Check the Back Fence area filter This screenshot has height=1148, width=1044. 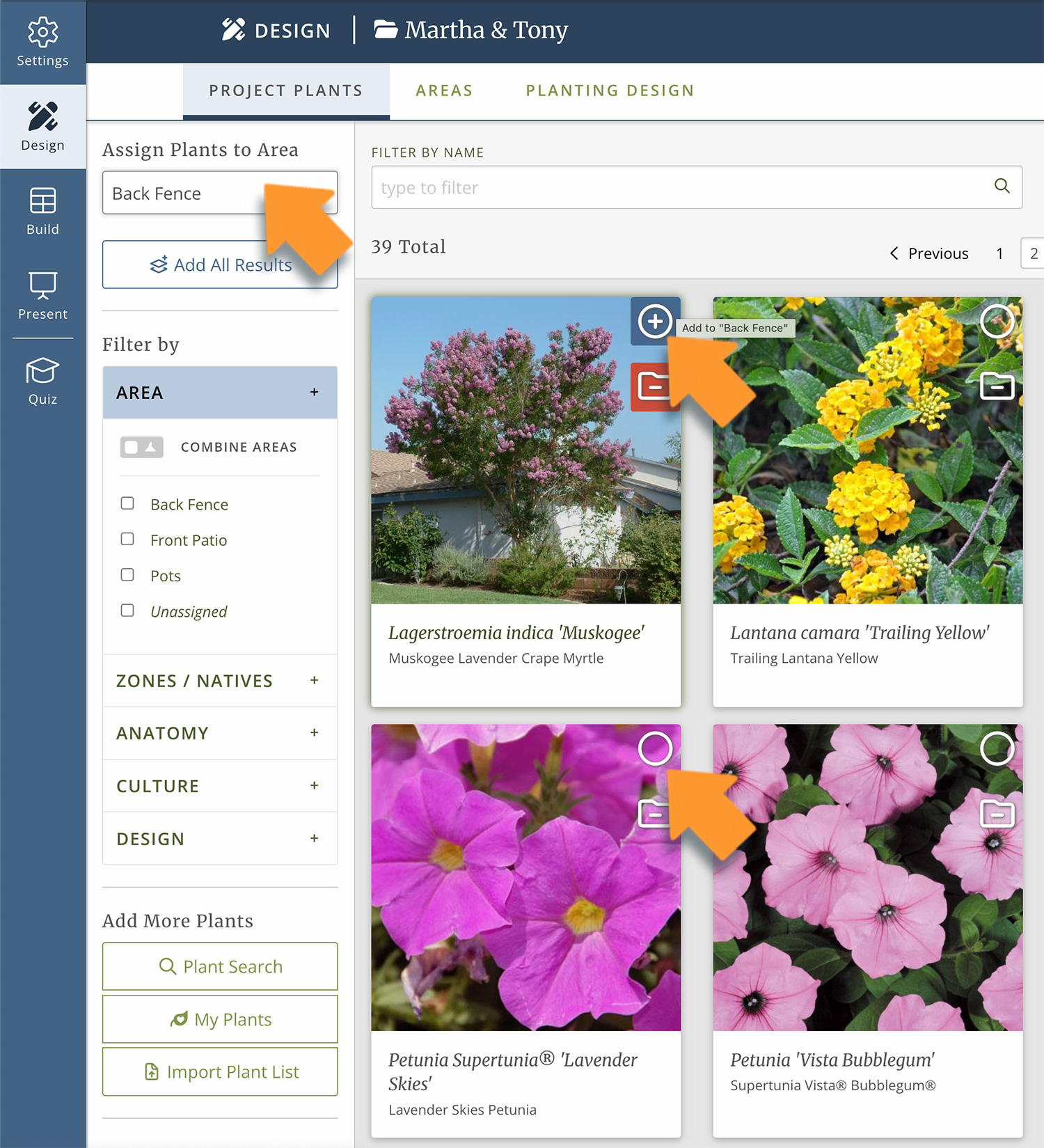click(127, 503)
